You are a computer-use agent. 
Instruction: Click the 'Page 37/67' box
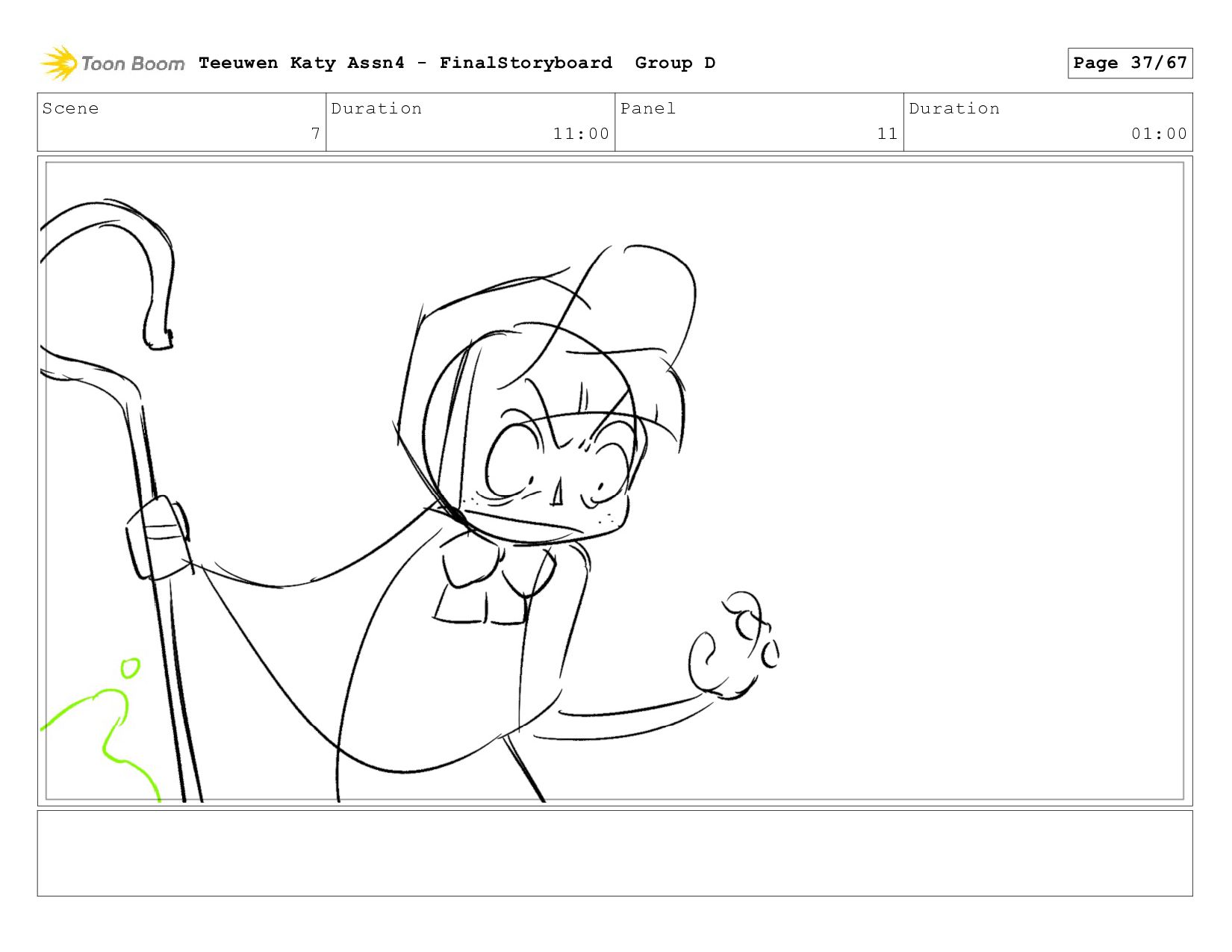(x=1130, y=63)
